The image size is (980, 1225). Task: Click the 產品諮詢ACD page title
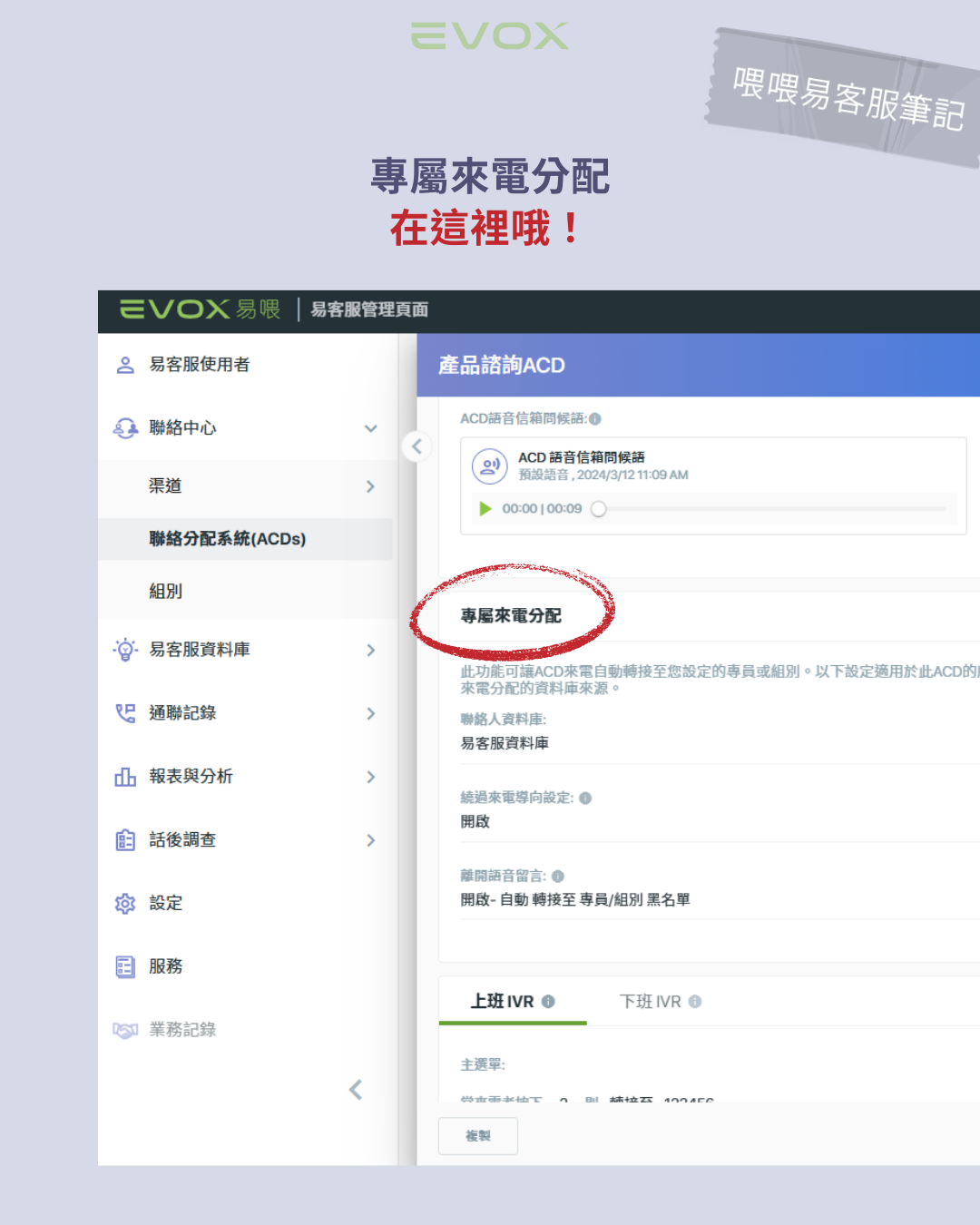coord(502,366)
